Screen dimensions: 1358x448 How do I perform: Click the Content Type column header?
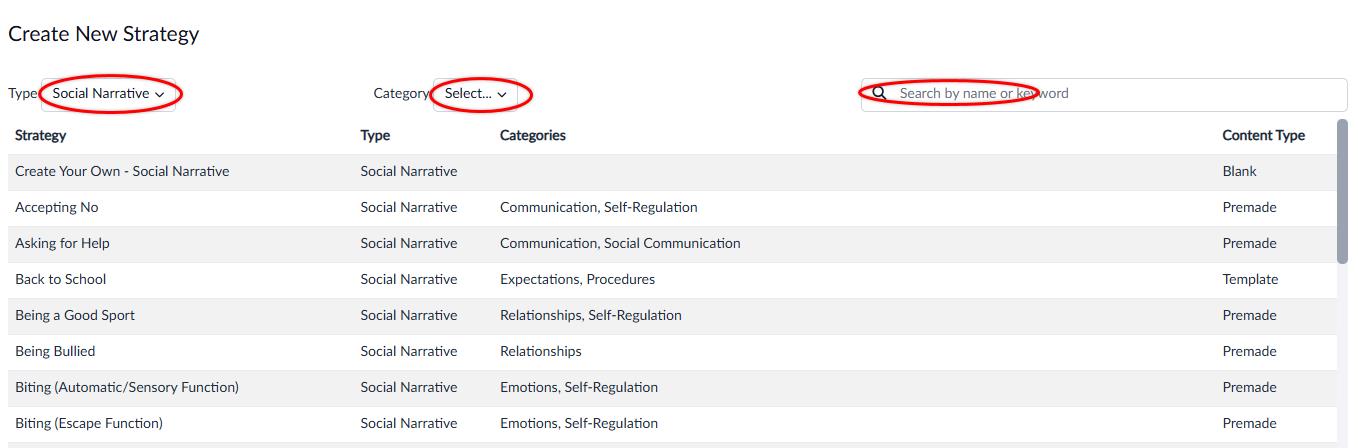1264,136
